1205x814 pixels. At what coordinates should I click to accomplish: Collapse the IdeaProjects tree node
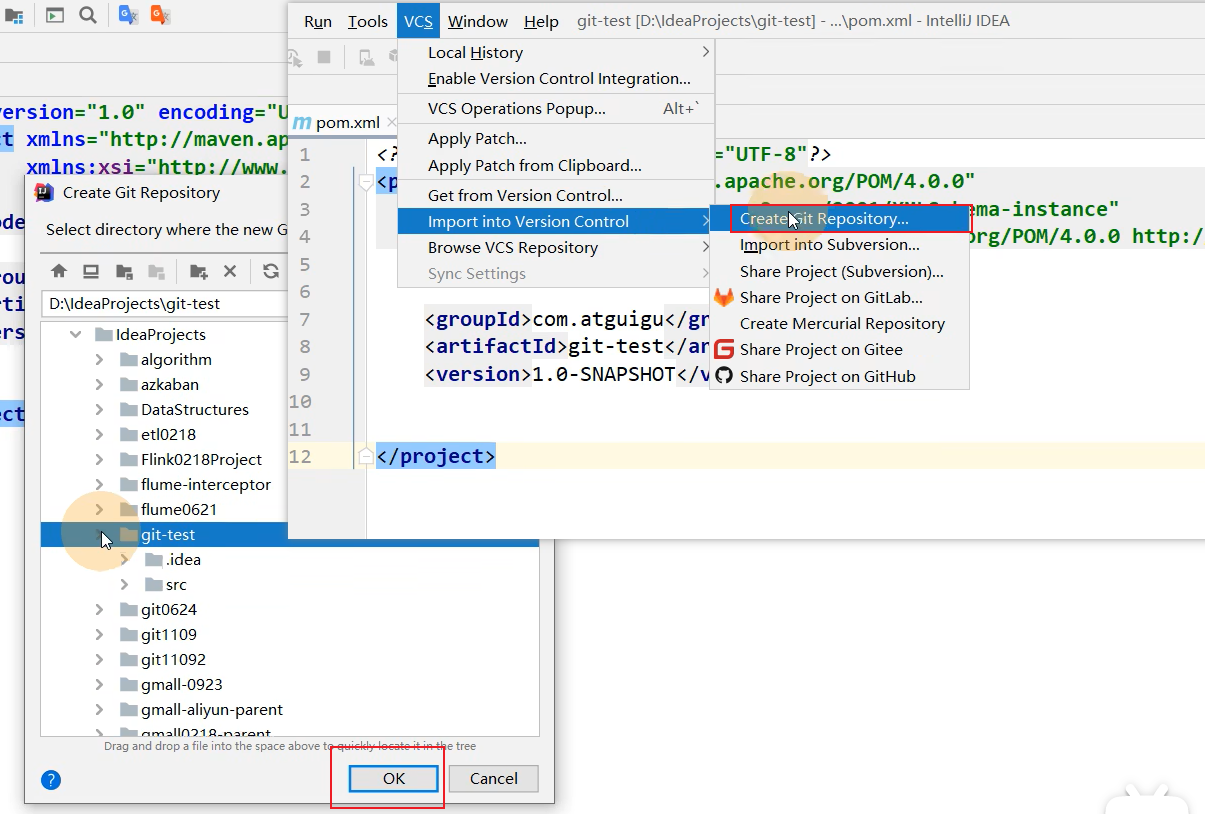tap(75, 335)
